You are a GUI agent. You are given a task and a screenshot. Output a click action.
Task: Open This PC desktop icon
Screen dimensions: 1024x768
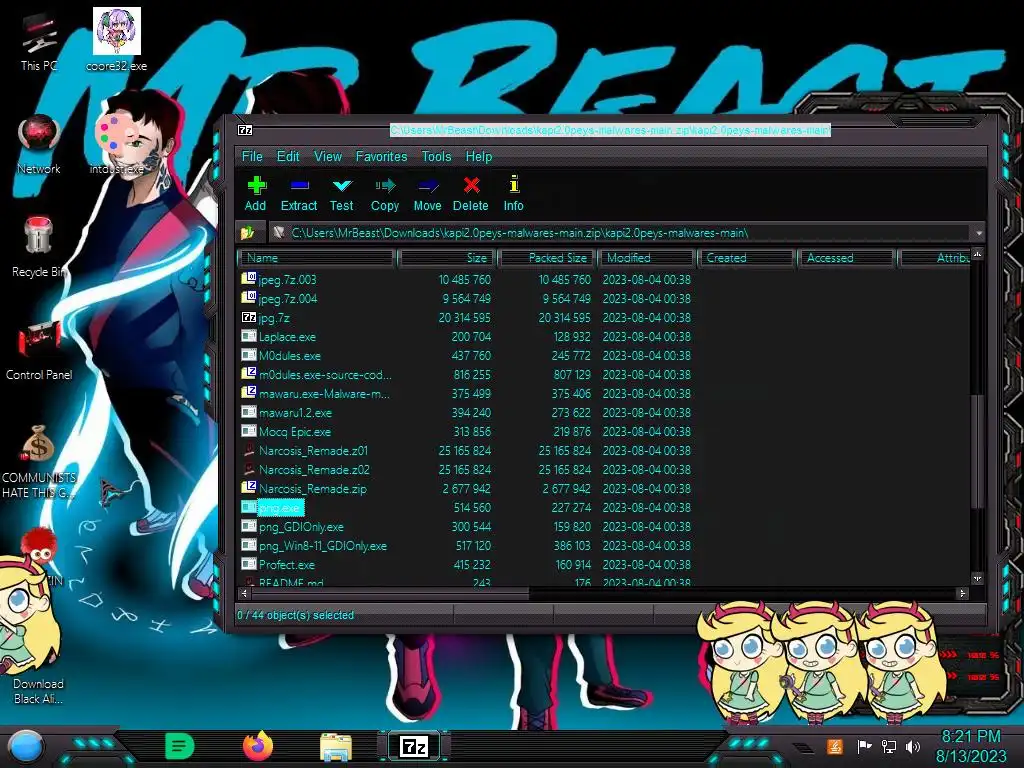tap(39, 42)
